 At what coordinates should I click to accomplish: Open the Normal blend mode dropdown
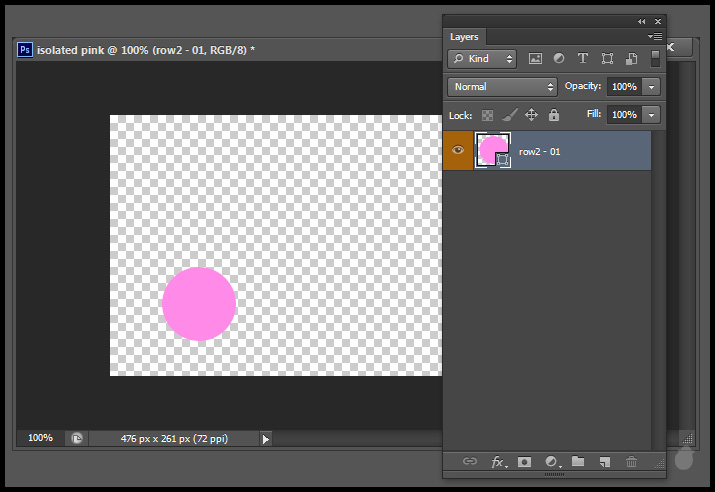point(502,87)
